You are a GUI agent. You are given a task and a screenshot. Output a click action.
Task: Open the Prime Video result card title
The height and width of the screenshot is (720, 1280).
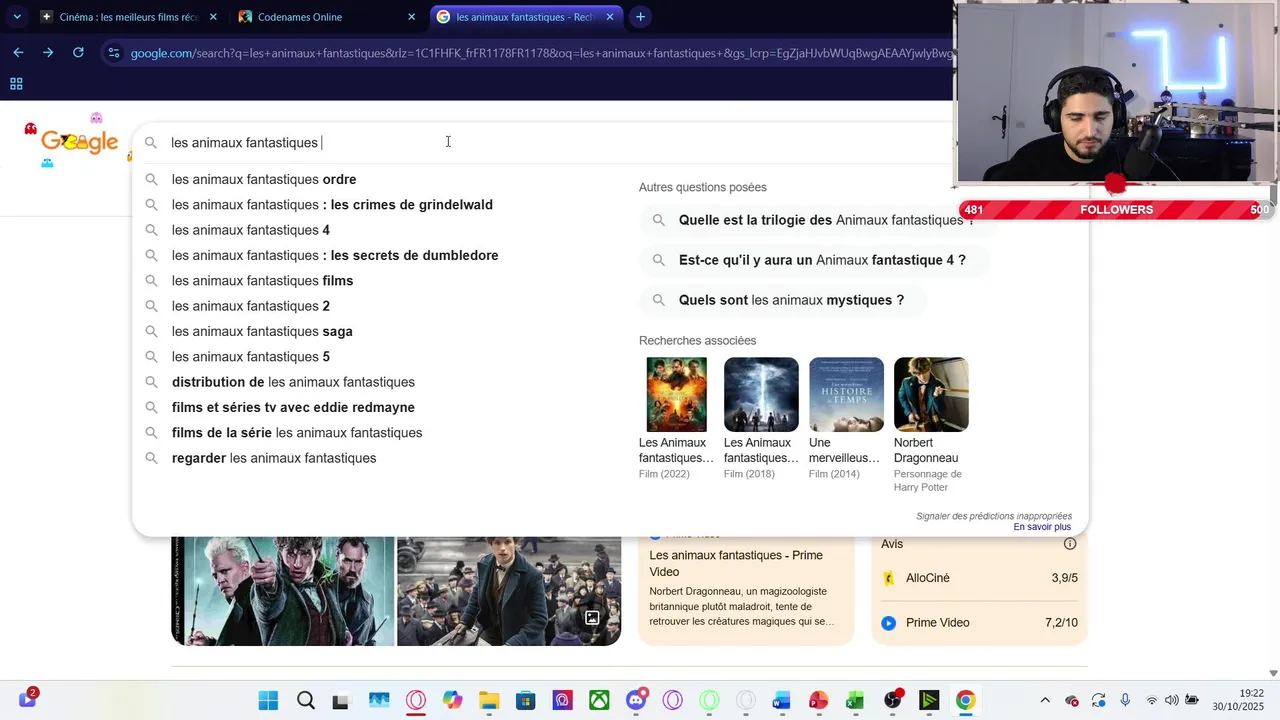click(x=736, y=563)
